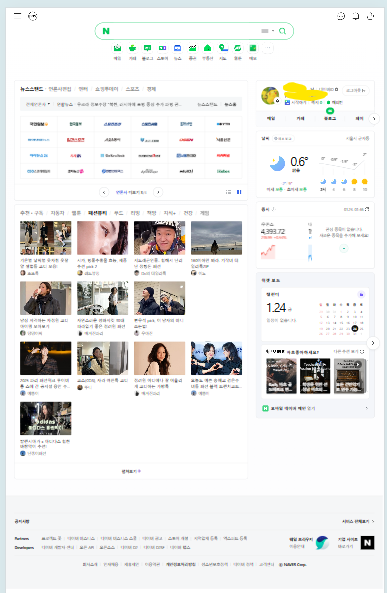Click the crescent moon weather icon
The width and height of the screenshot is (387, 593).
point(277,163)
